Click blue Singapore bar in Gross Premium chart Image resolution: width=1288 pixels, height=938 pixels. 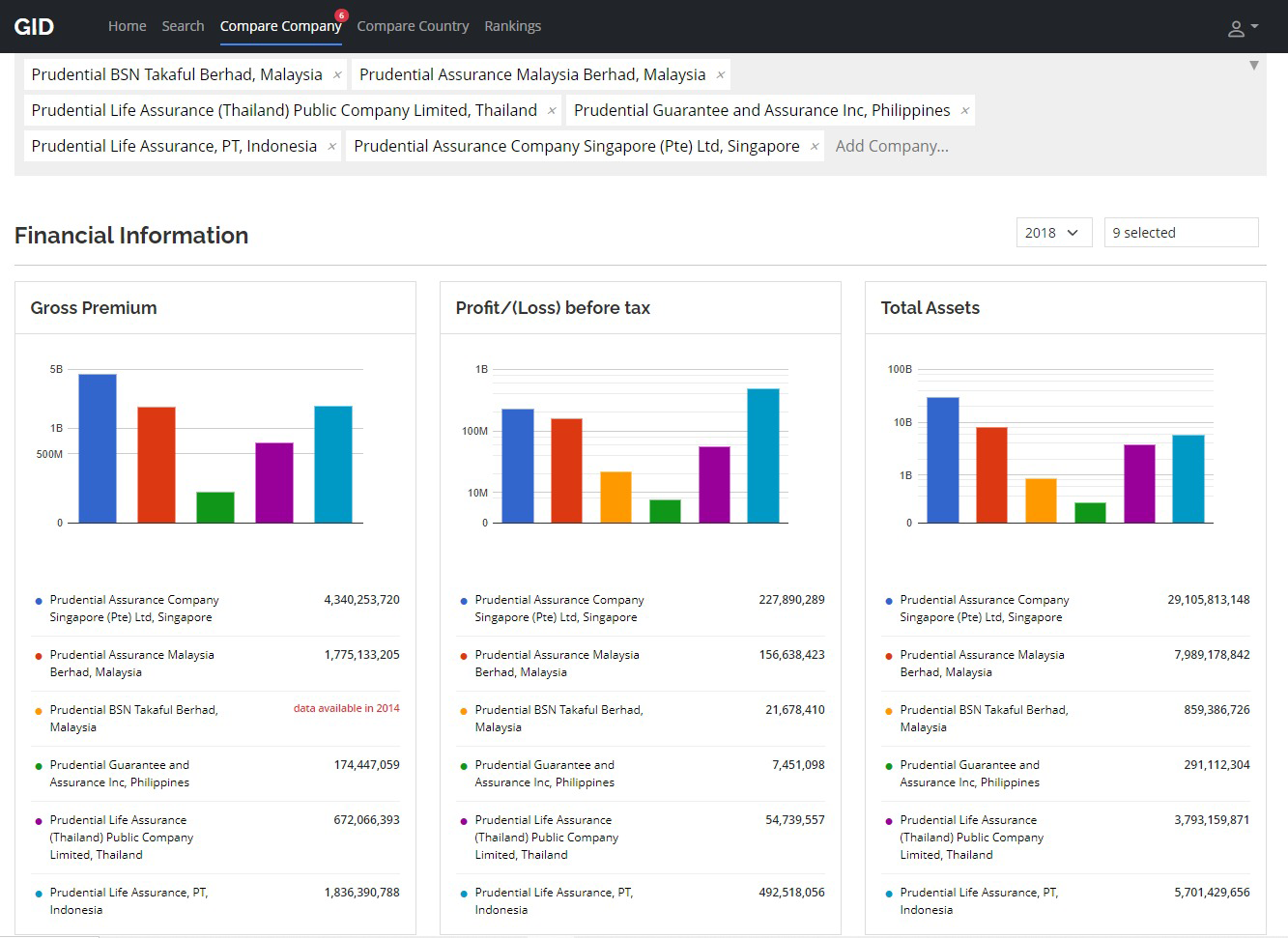click(98, 448)
